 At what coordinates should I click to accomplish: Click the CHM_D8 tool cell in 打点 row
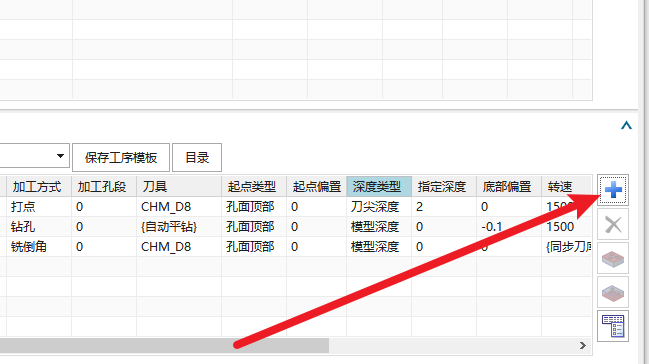[179, 207]
